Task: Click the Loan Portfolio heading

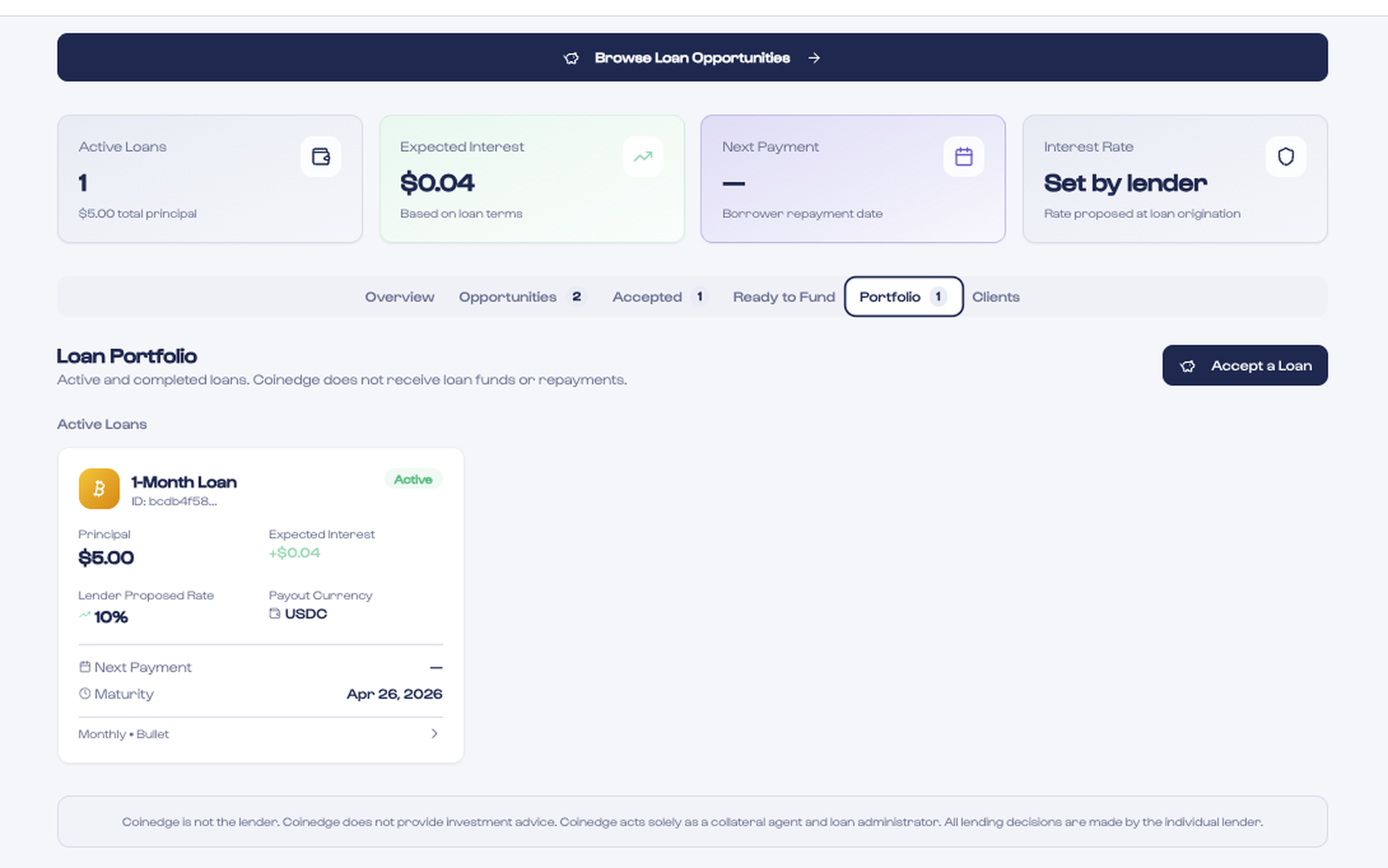Action: pyautogui.click(x=127, y=356)
